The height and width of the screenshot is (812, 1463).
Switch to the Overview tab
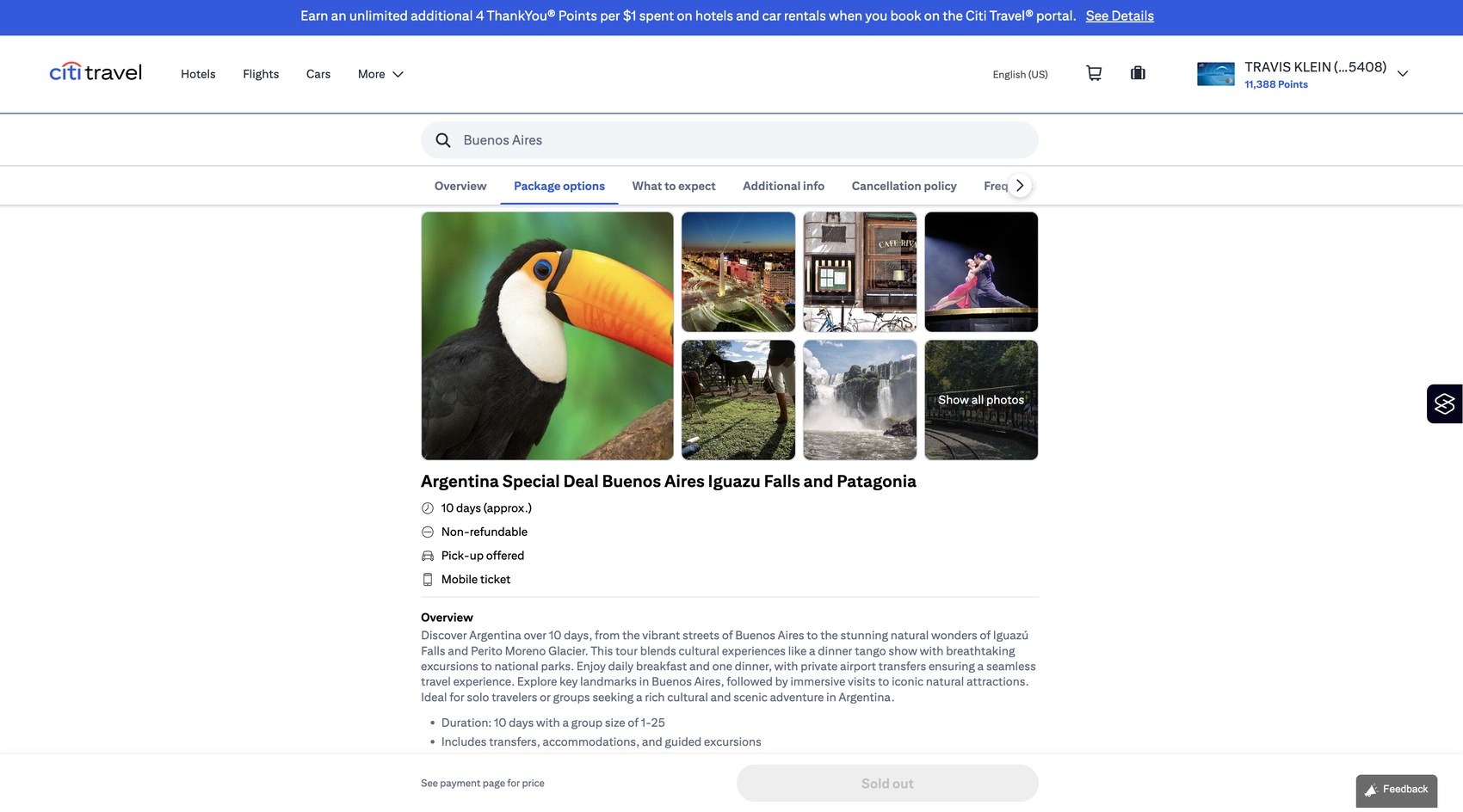point(460,186)
